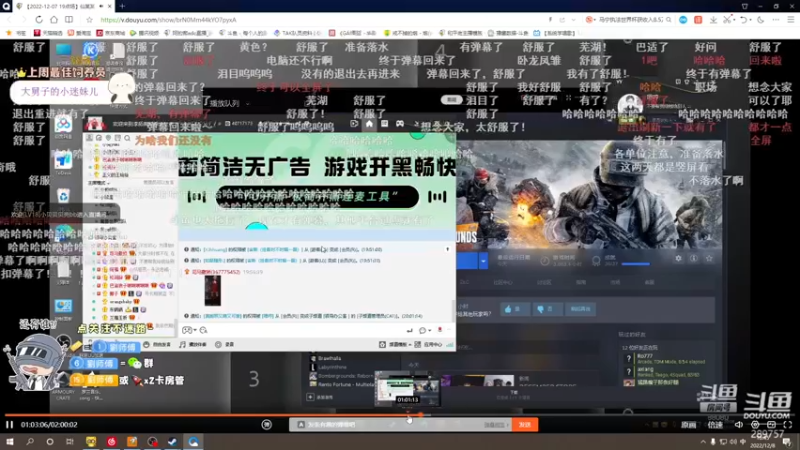Click 自由发言 free speech mode button

coord(157,344)
